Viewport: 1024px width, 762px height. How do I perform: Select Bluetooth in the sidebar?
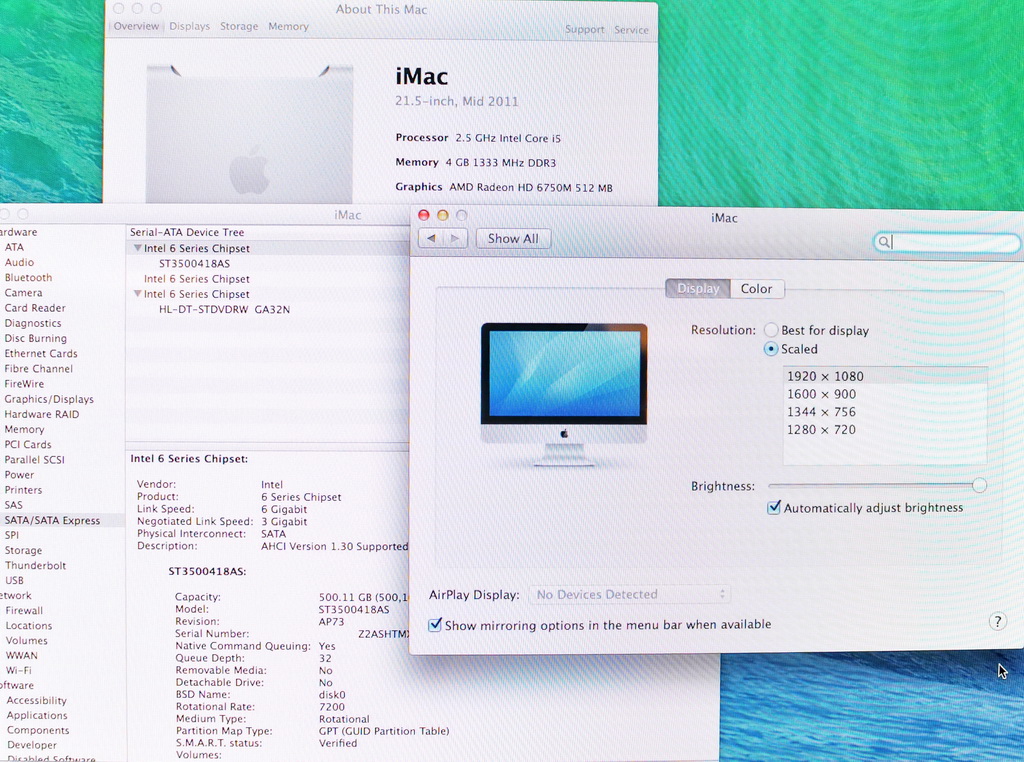point(28,278)
